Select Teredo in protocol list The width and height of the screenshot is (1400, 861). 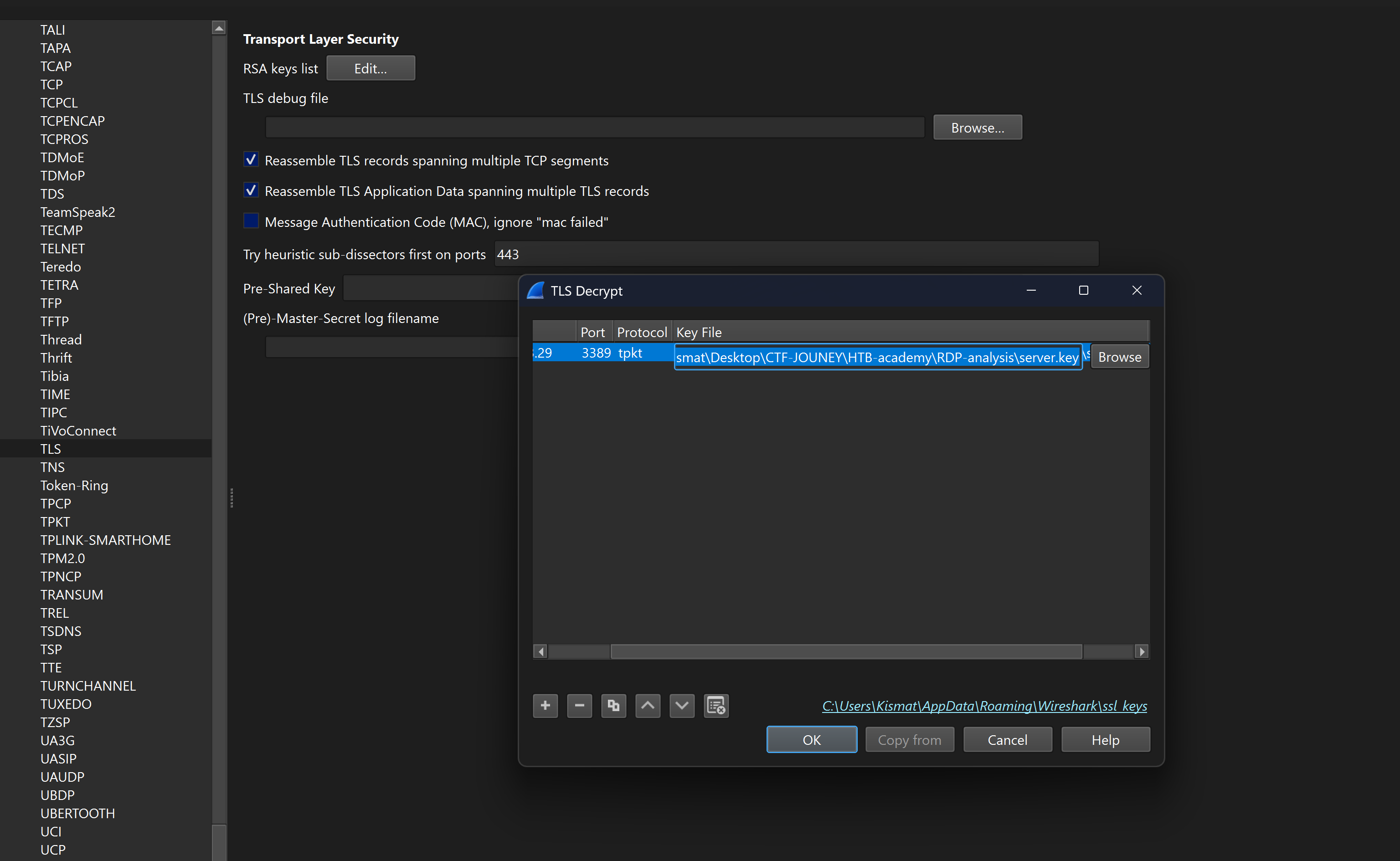click(60, 266)
